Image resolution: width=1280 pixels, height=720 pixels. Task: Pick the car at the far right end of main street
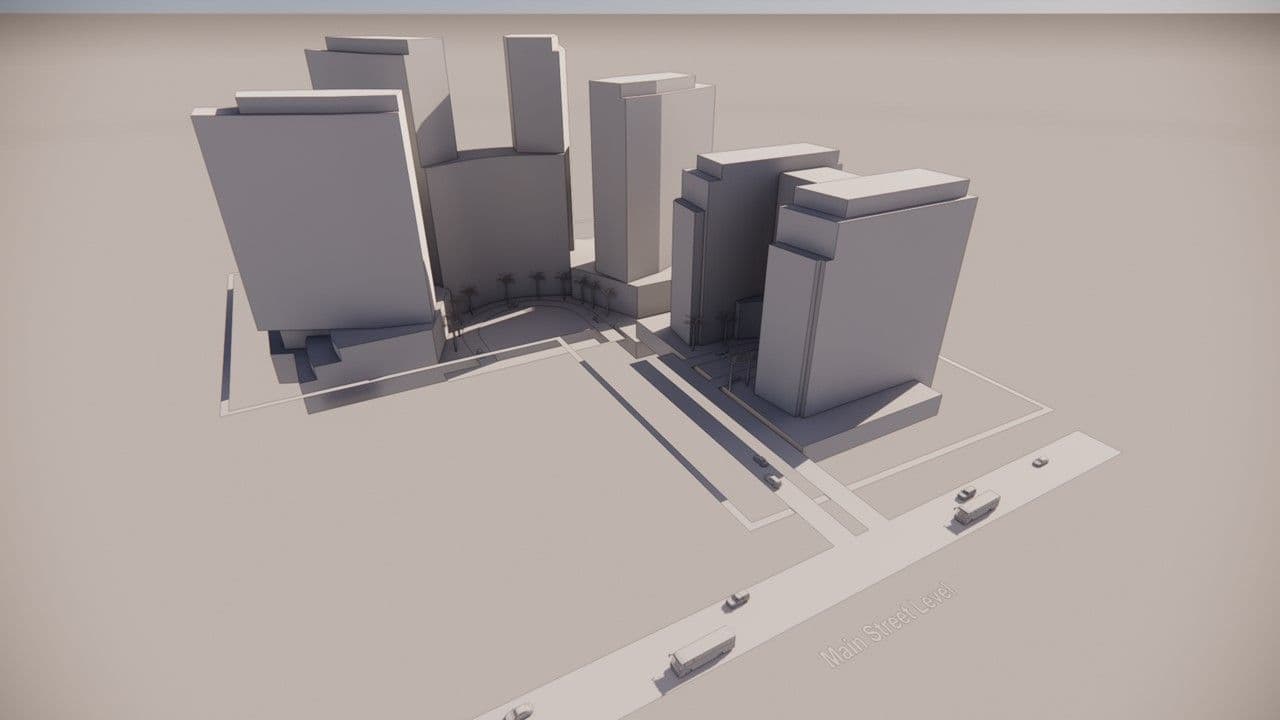click(x=1040, y=462)
